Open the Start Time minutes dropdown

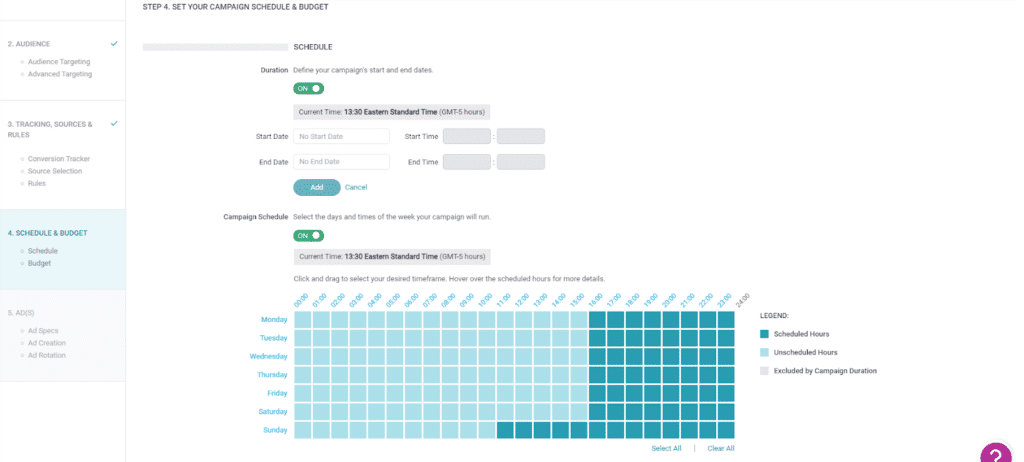pos(520,136)
